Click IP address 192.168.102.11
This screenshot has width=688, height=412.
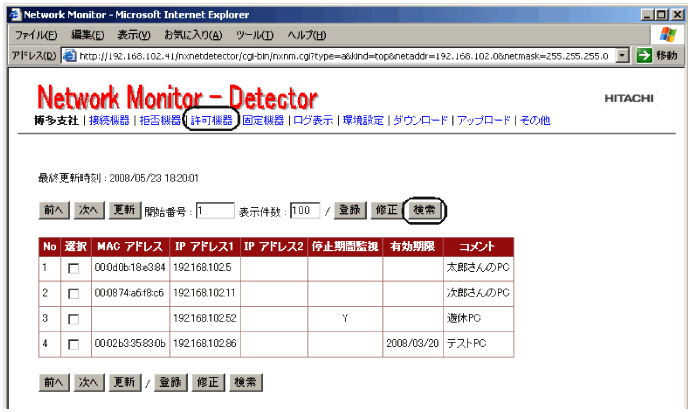click(204, 293)
